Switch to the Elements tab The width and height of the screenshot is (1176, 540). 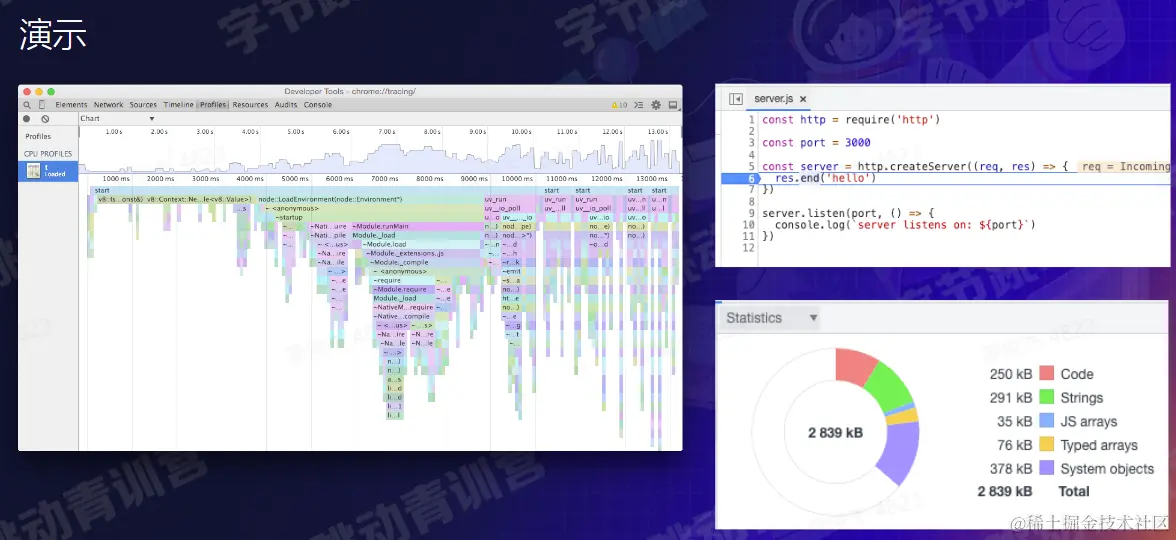point(71,105)
